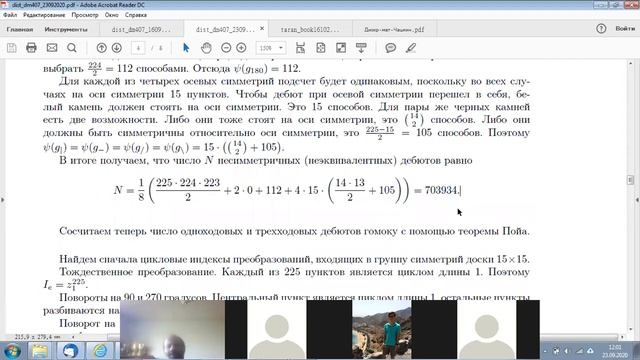Open the Просмотр menu
The height and width of the screenshot is (360, 640).
click(85, 15)
